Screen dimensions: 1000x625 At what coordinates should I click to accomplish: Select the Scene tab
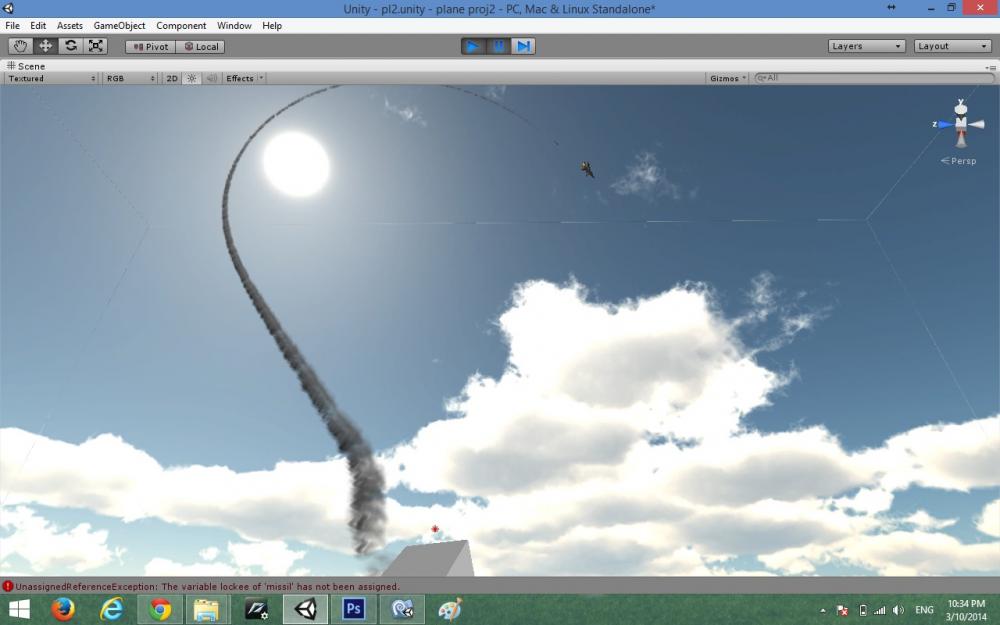pyautogui.click(x=26, y=66)
